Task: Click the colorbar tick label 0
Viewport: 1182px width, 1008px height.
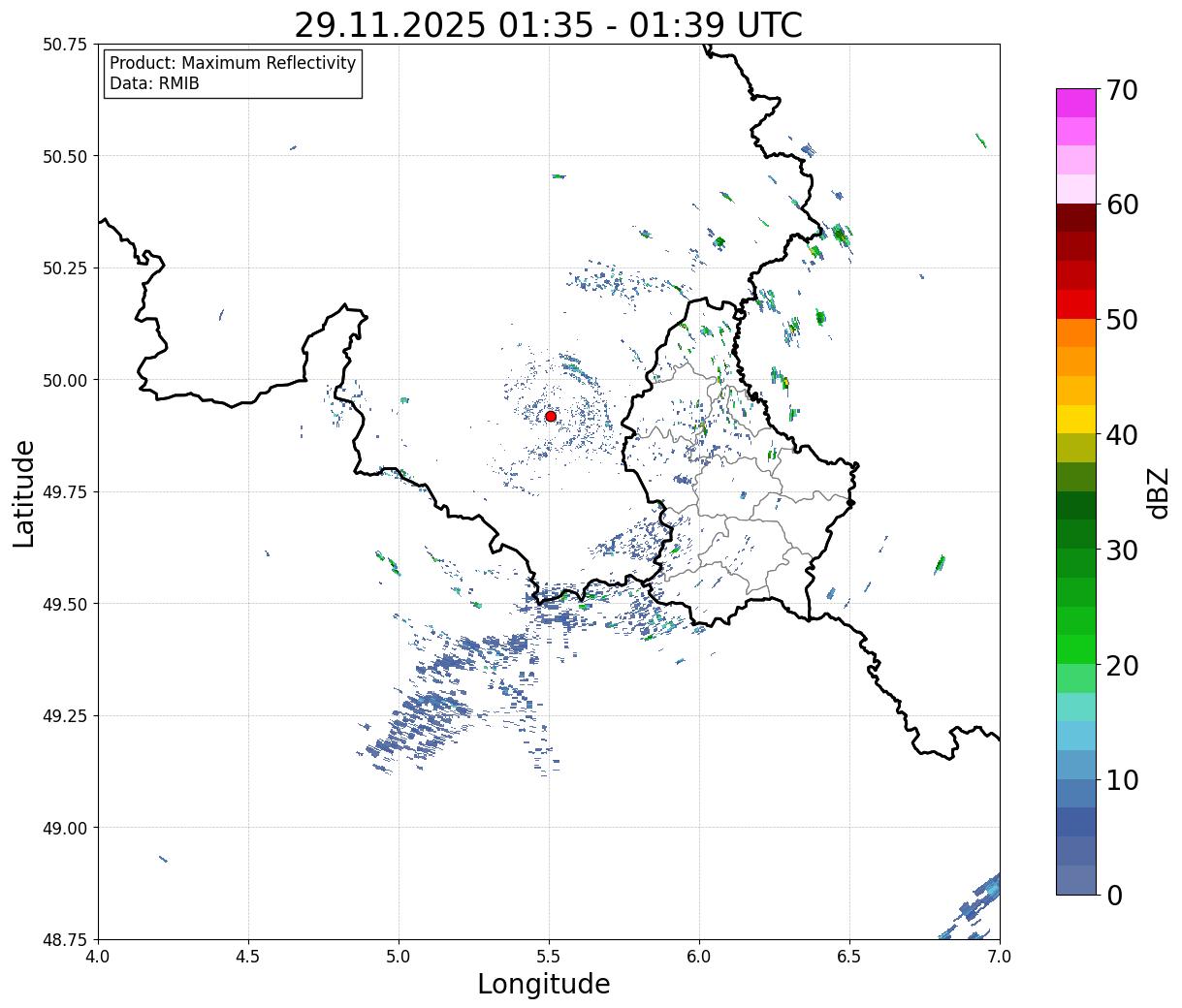Action: [1114, 895]
